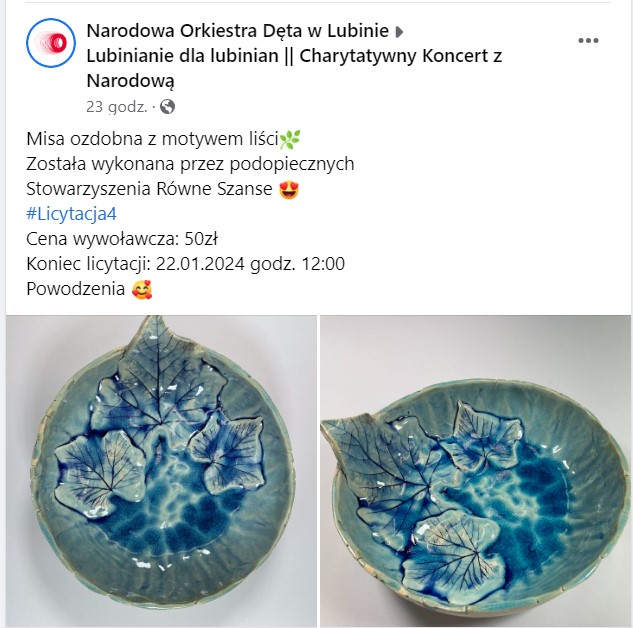Click Narodową at the end of the group title
This screenshot has height=628, width=633.
(x=130, y=81)
